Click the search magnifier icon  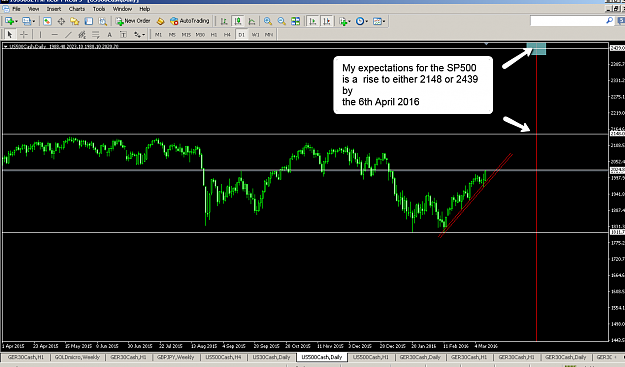point(609,20)
